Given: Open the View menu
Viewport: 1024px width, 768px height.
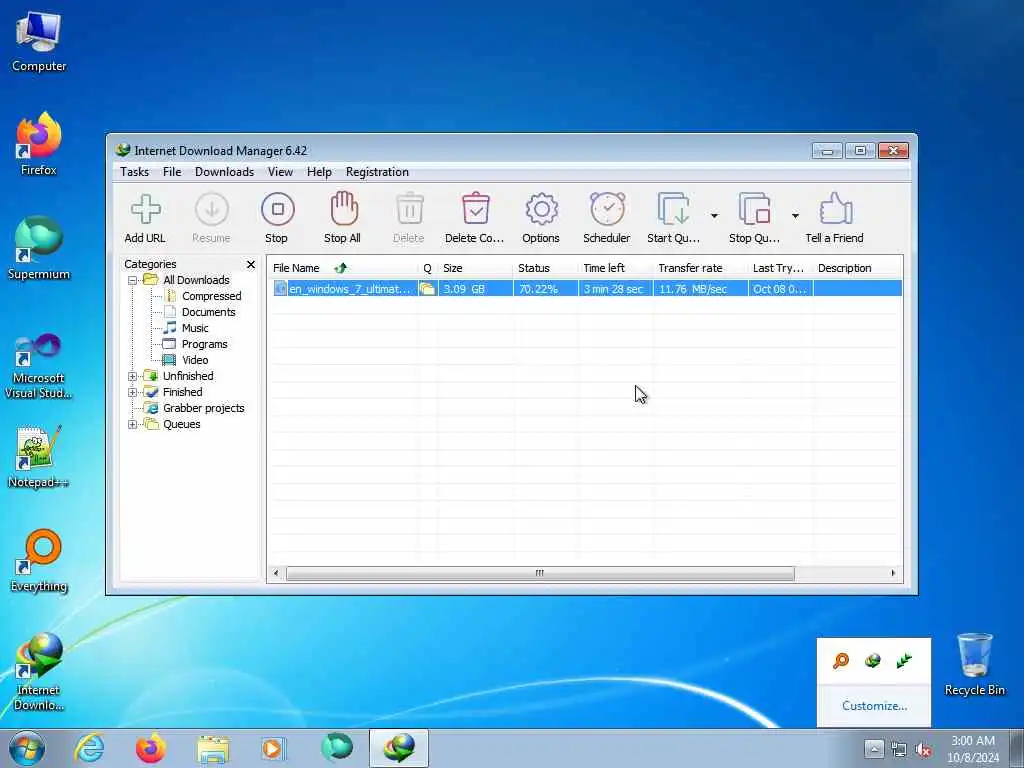Looking at the screenshot, I should pyautogui.click(x=280, y=172).
